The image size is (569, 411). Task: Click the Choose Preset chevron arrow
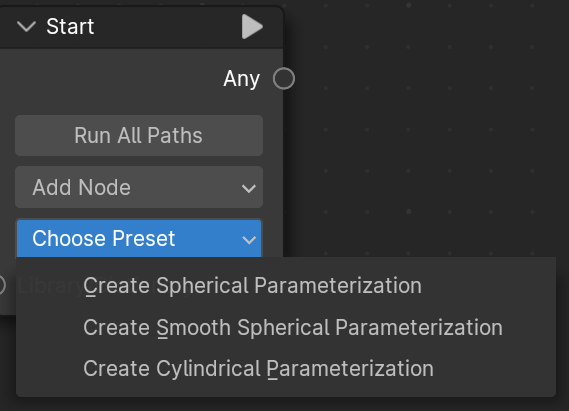[249, 239]
